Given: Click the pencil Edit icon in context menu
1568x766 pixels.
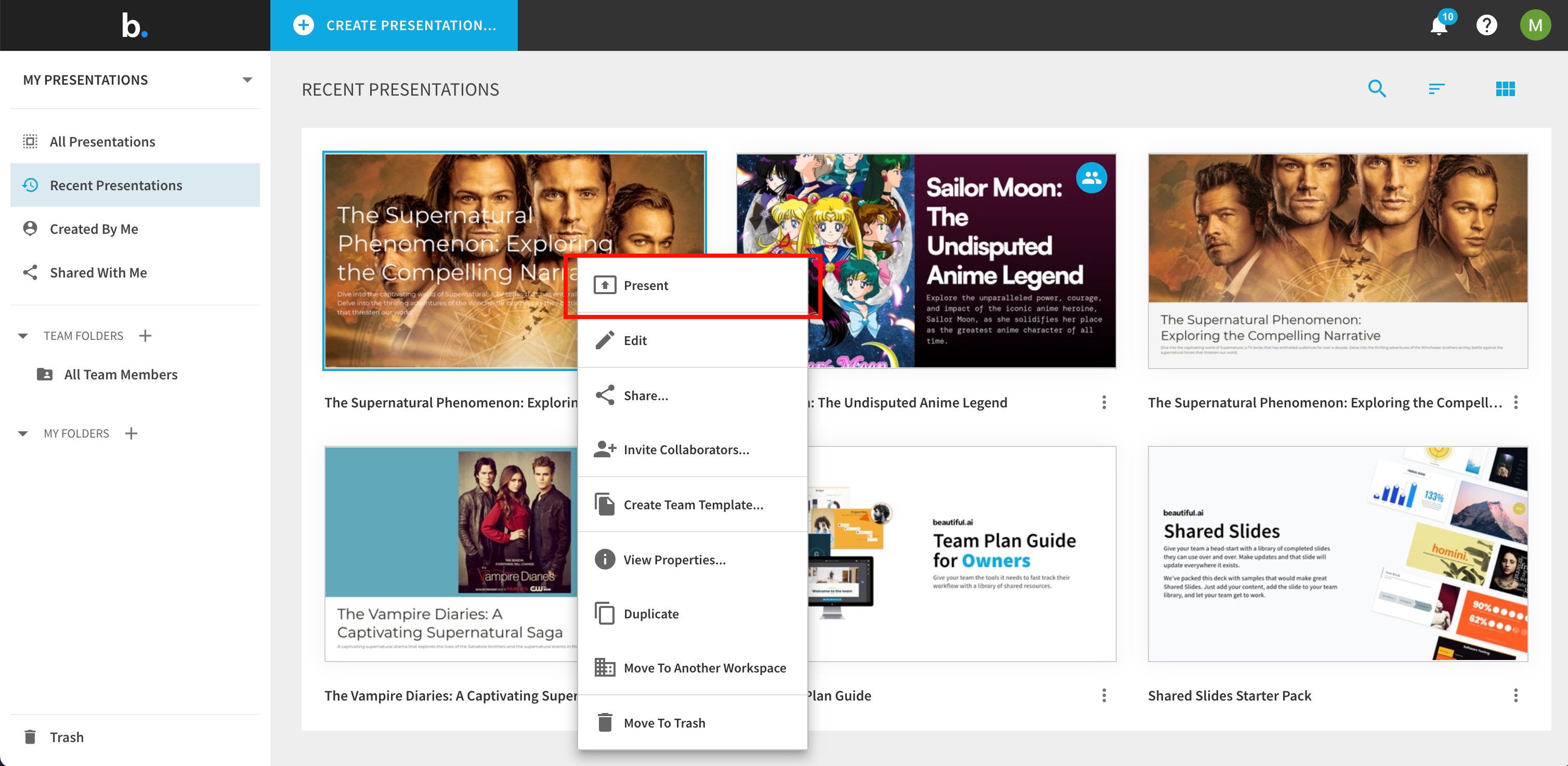Looking at the screenshot, I should pyautogui.click(x=605, y=340).
